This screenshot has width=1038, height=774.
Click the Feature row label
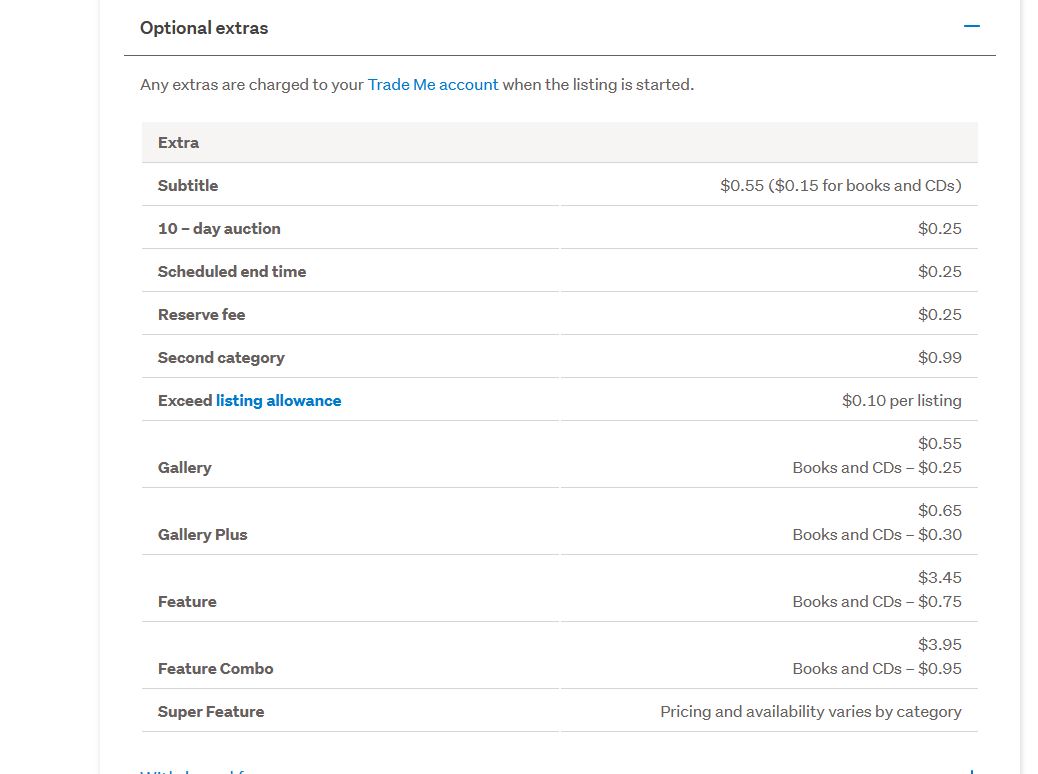[x=187, y=602]
